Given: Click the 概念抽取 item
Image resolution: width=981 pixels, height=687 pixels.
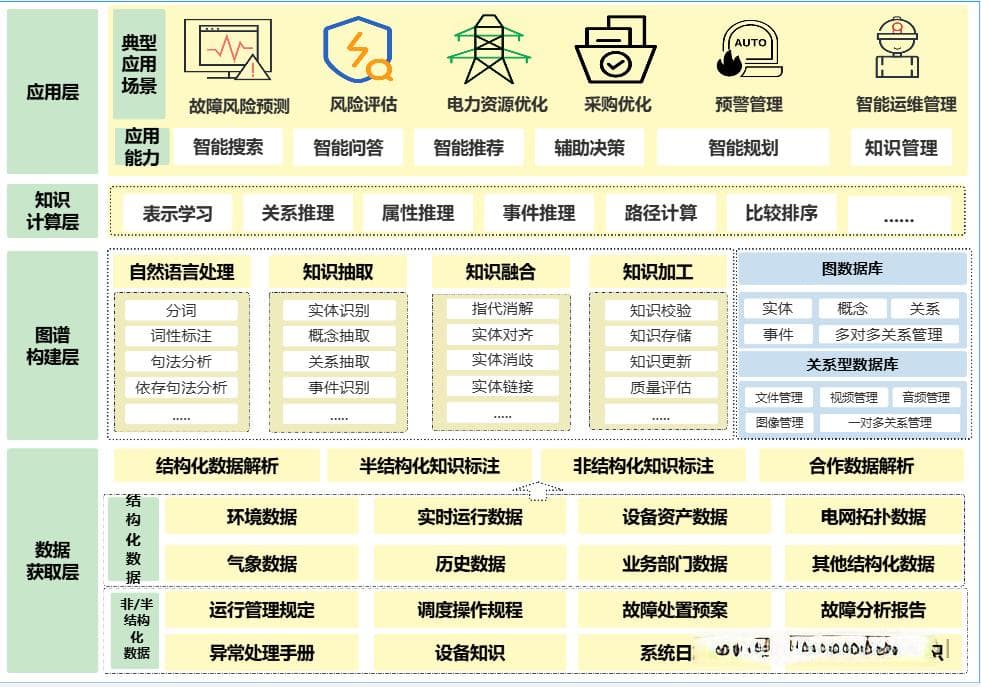Looking at the screenshot, I should pyautogui.click(x=338, y=336).
